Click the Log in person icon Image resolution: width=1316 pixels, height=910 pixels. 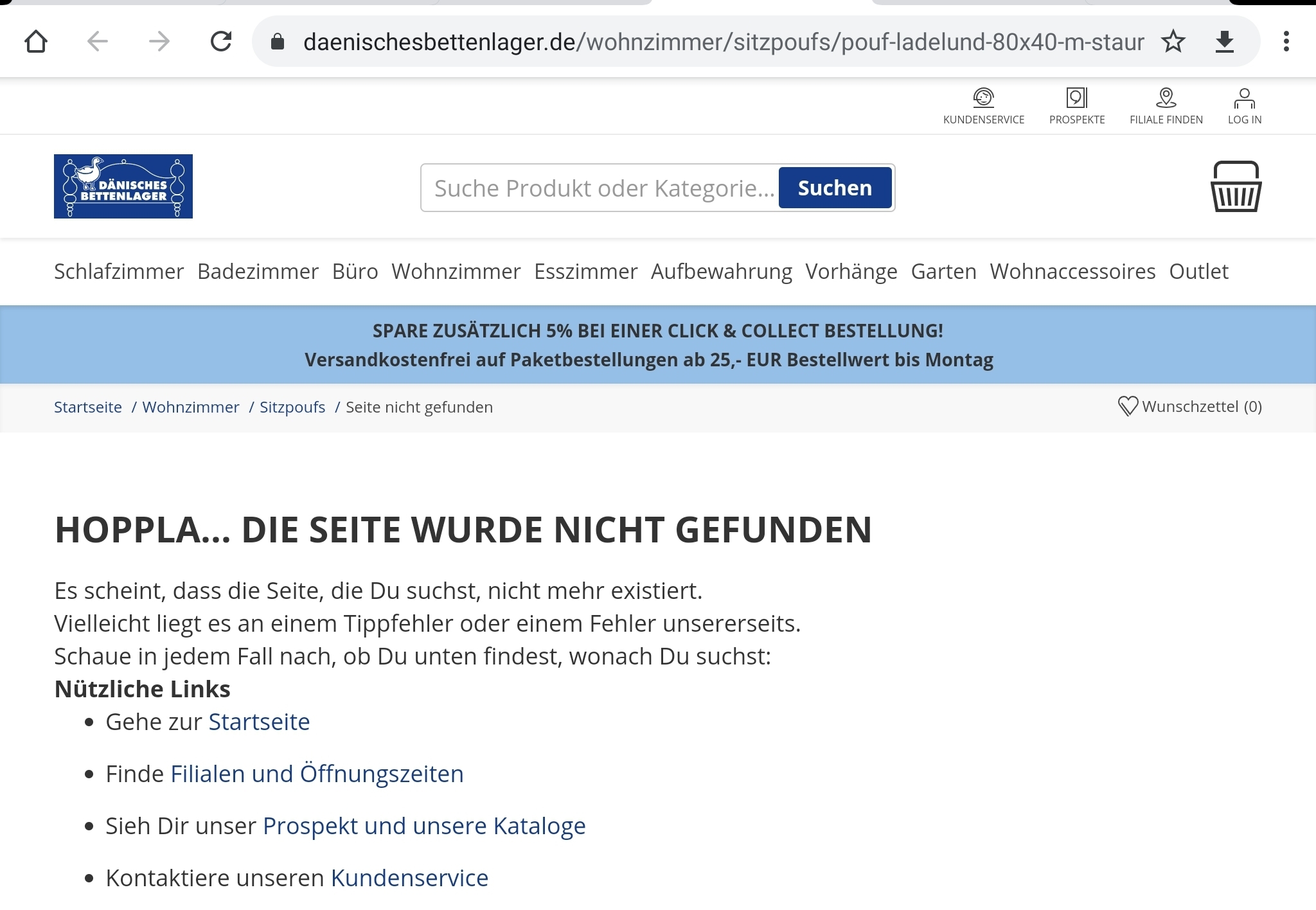(x=1244, y=98)
